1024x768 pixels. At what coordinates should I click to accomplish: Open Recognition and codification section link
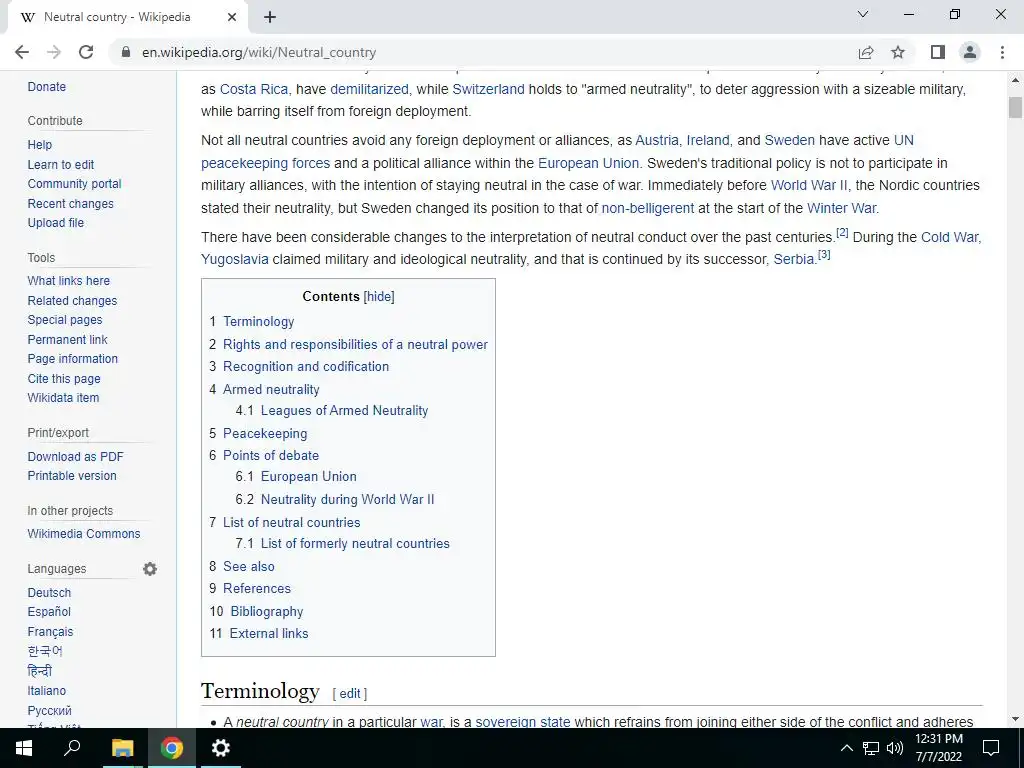pos(306,366)
